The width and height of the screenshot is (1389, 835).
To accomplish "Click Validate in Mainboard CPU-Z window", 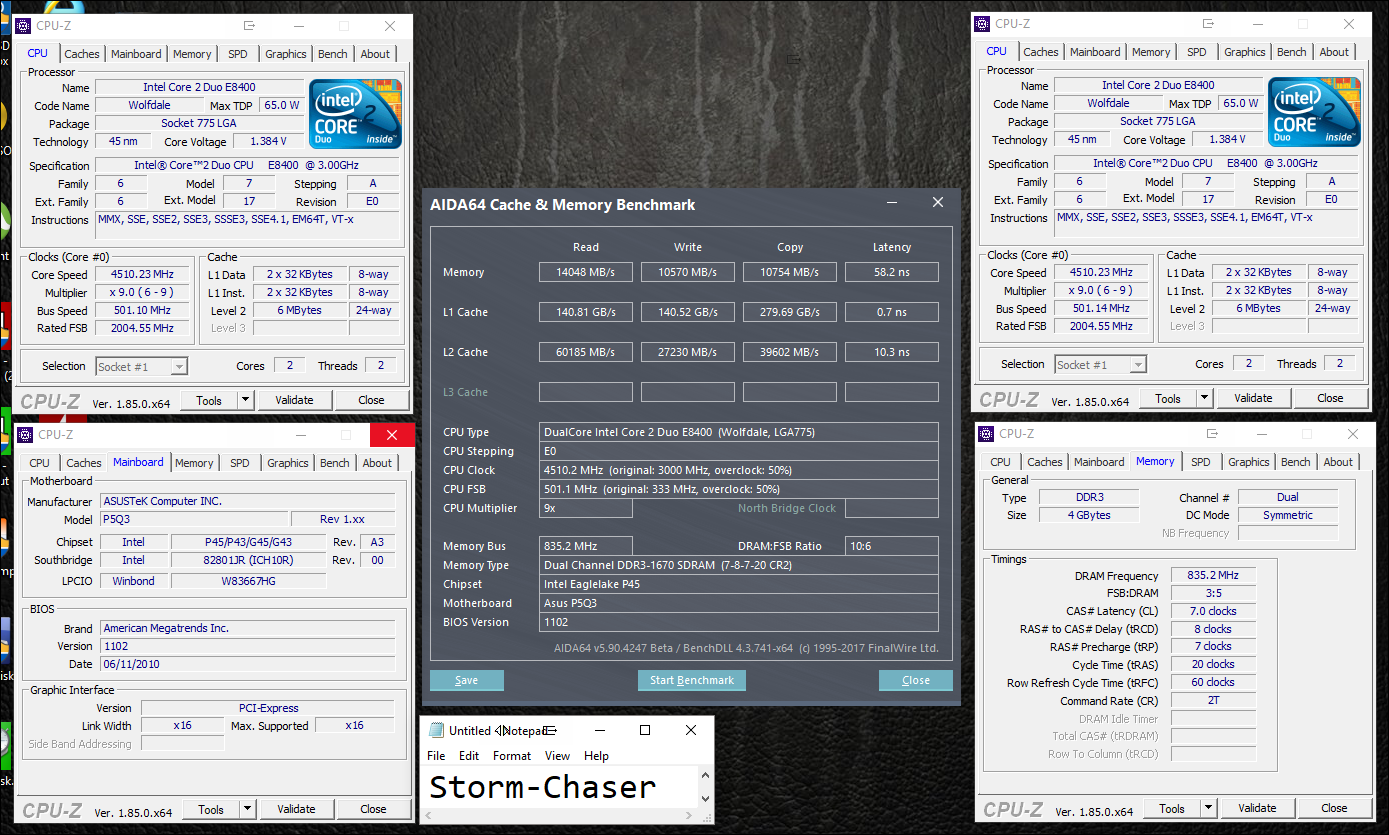I will click(x=296, y=809).
